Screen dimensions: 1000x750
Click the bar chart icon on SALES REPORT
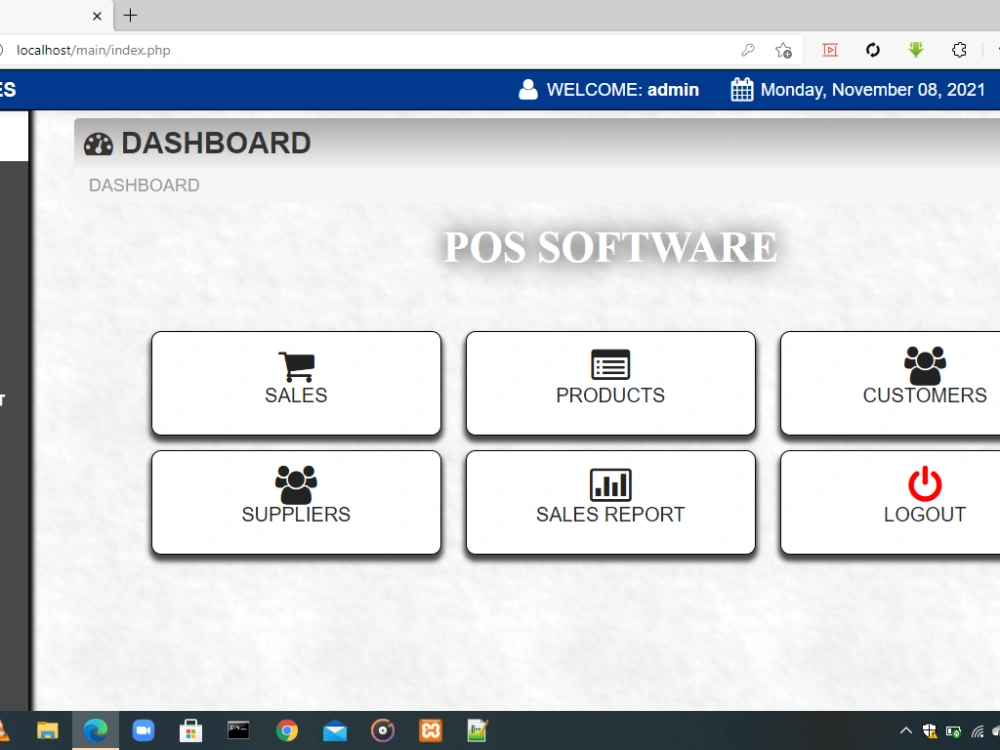pyautogui.click(x=610, y=485)
